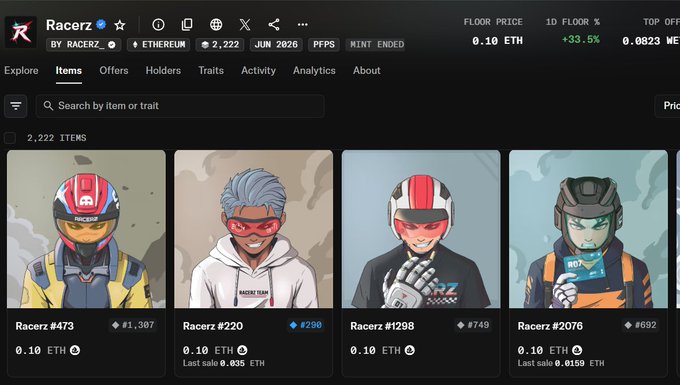Viewport: 680px width, 385px height.
Task: Click the +33.5% floor change value
Action: point(581,39)
